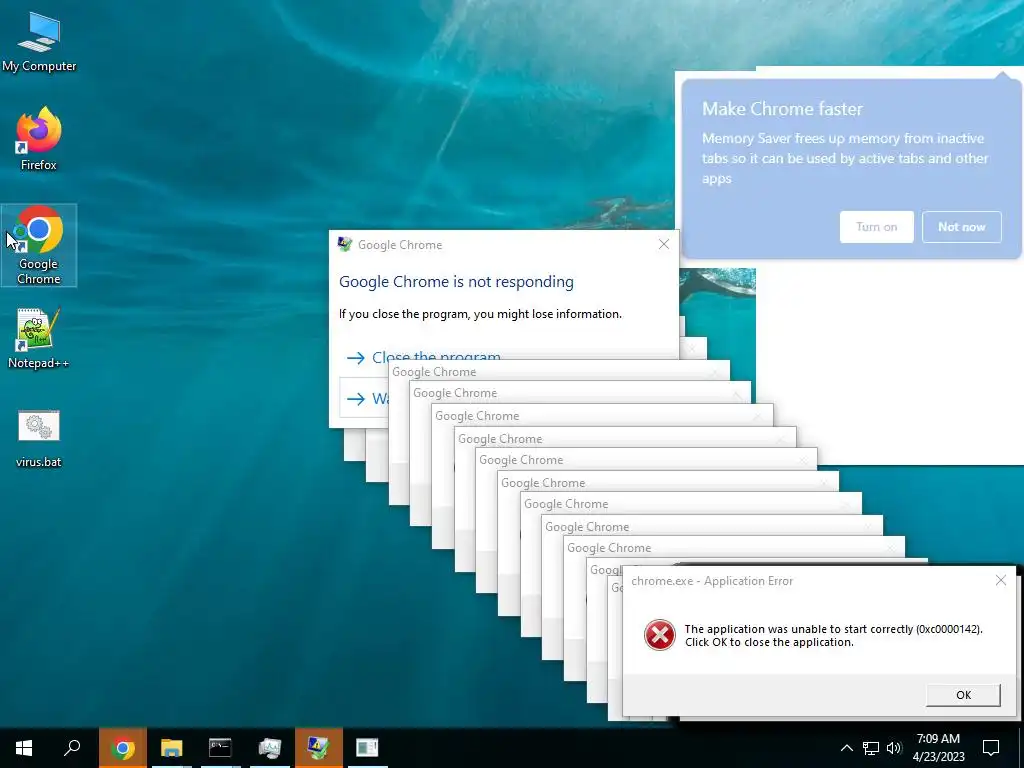Open taskbar search magnifier
This screenshot has width=1024, height=768.
tap(72, 748)
